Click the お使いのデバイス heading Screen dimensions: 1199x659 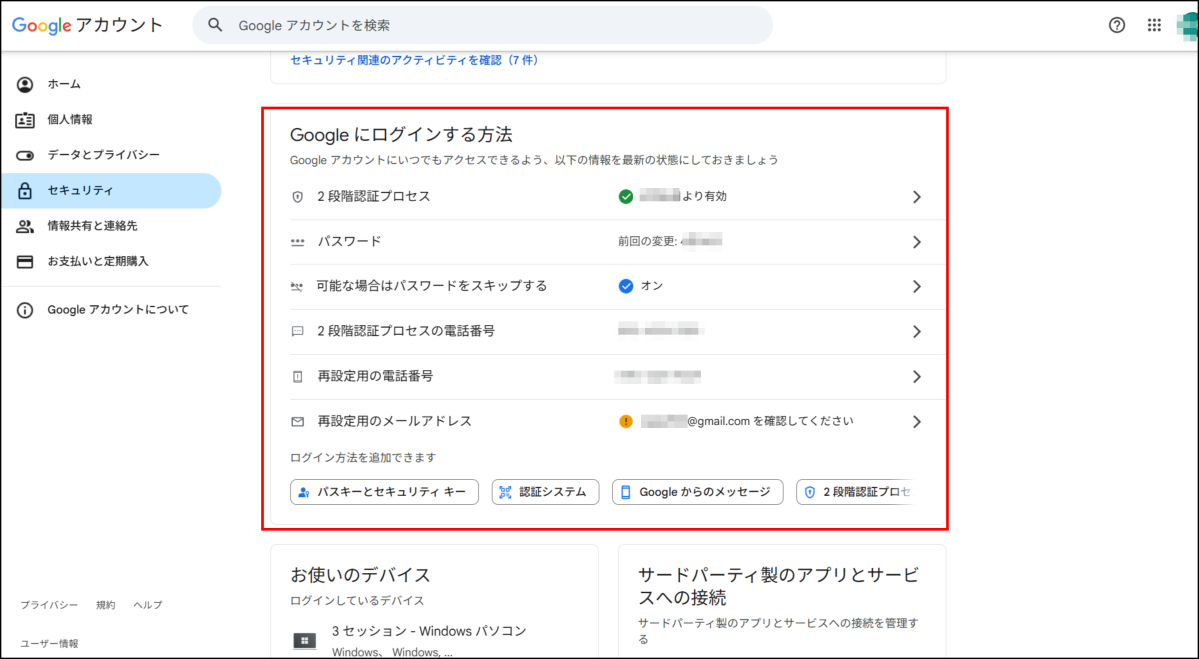360,575
